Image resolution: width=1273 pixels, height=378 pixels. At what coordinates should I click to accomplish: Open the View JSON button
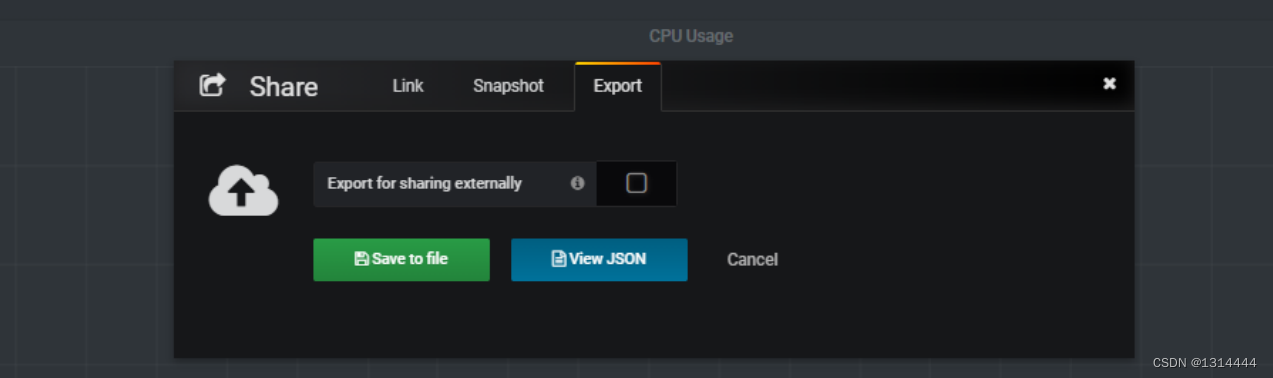point(599,259)
